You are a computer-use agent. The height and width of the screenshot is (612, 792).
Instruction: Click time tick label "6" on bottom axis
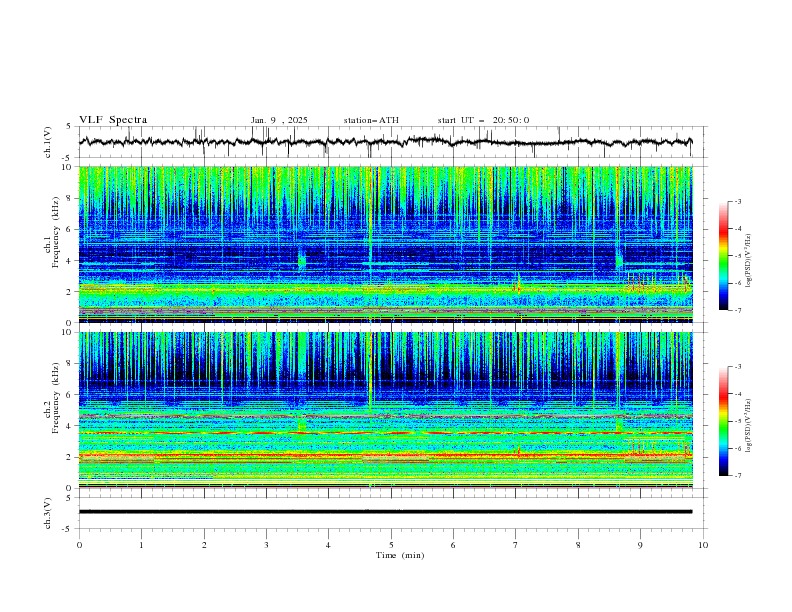coord(453,545)
